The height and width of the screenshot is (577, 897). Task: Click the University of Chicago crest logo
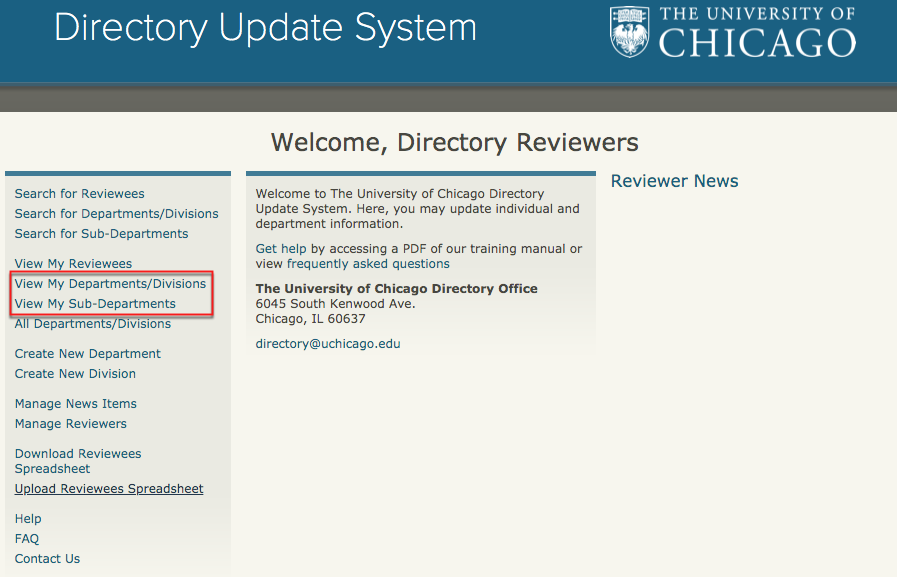pos(629,32)
